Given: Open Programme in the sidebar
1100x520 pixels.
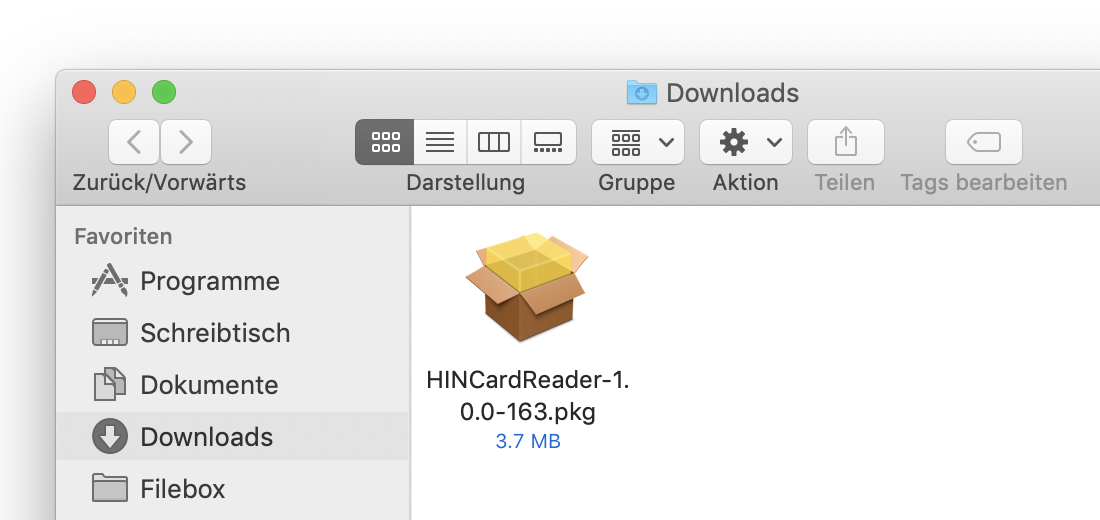Looking at the screenshot, I should click(232, 281).
